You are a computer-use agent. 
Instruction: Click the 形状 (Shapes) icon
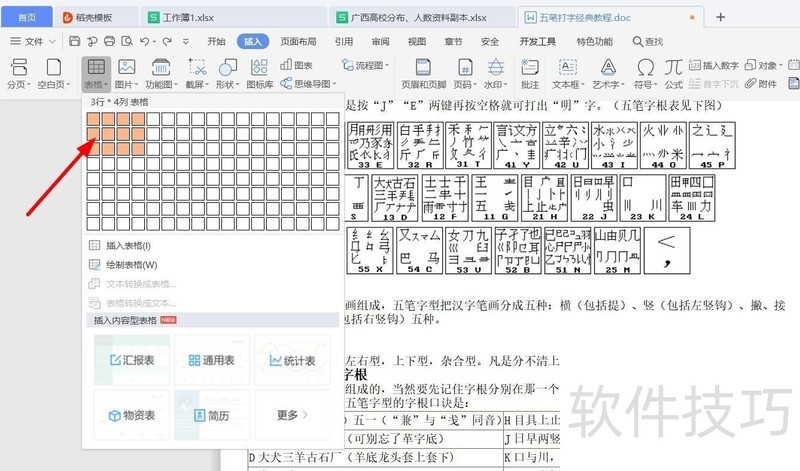[x=227, y=67]
